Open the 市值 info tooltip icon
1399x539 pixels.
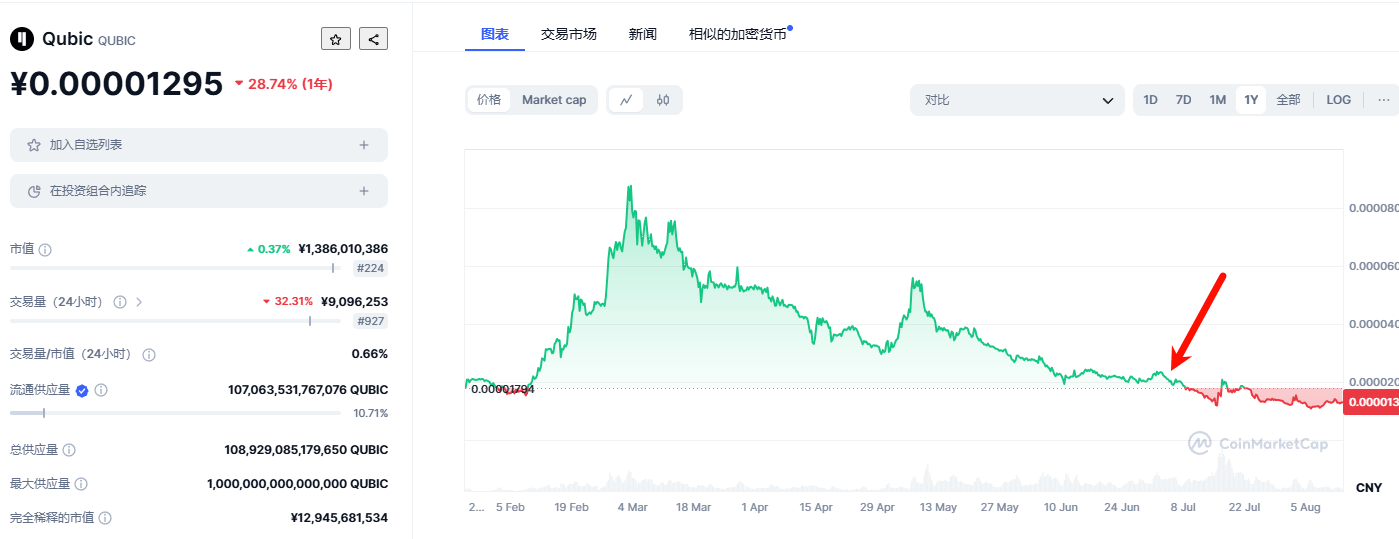tap(45, 249)
